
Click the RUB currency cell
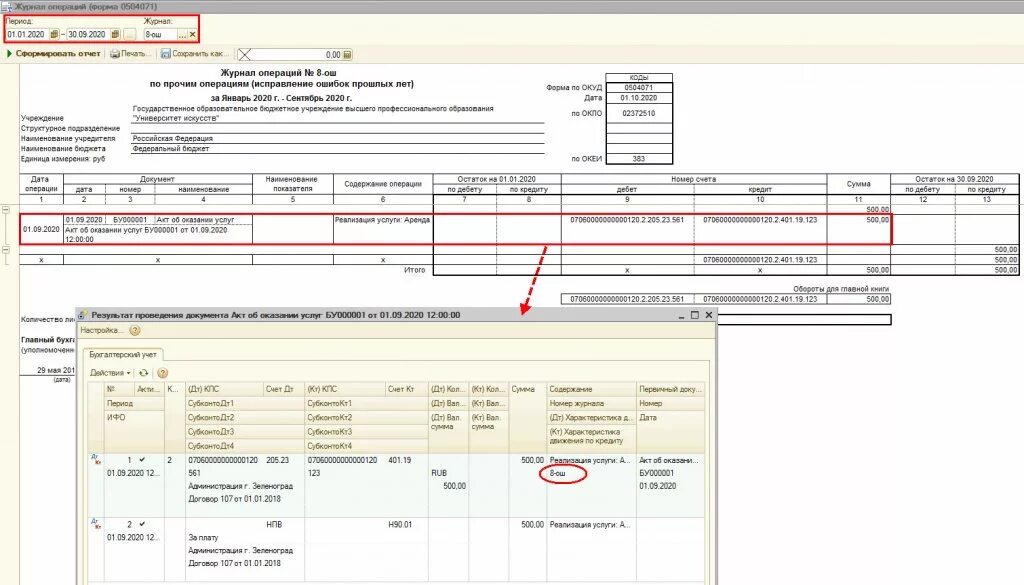click(439, 473)
